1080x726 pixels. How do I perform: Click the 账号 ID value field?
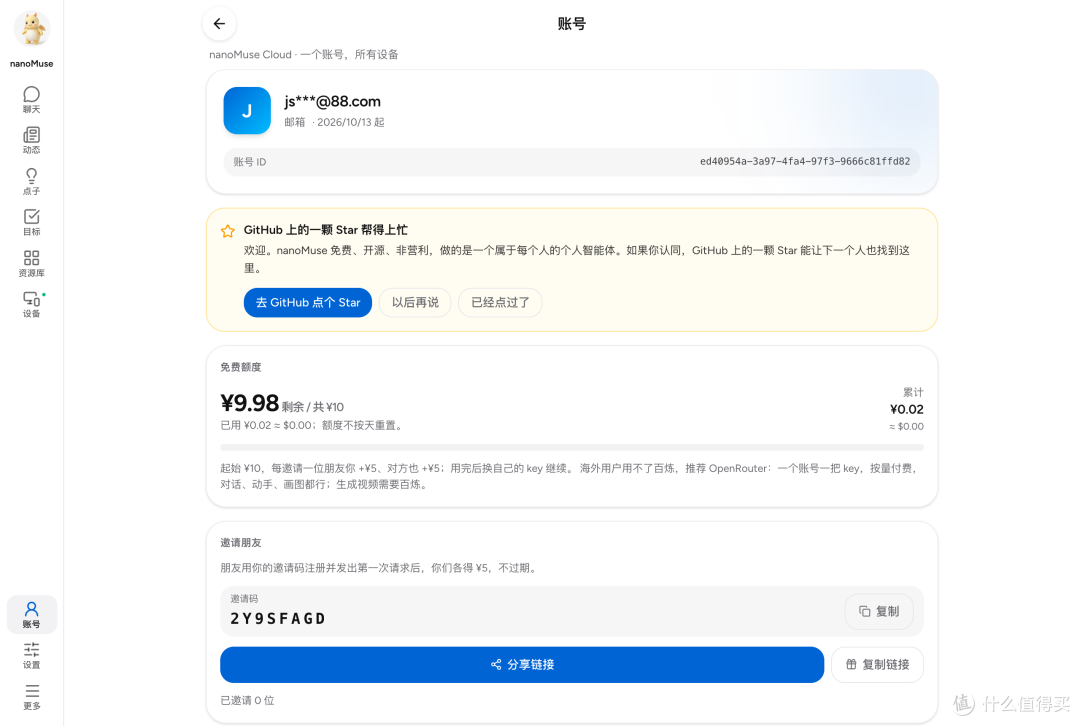tap(572, 162)
